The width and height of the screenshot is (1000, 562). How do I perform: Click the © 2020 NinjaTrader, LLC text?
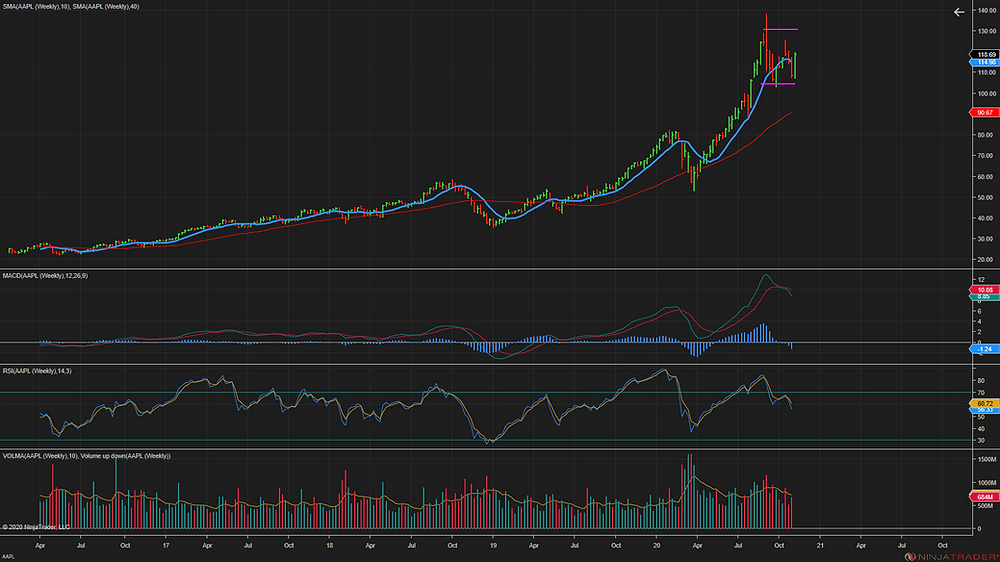click(x=36, y=527)
